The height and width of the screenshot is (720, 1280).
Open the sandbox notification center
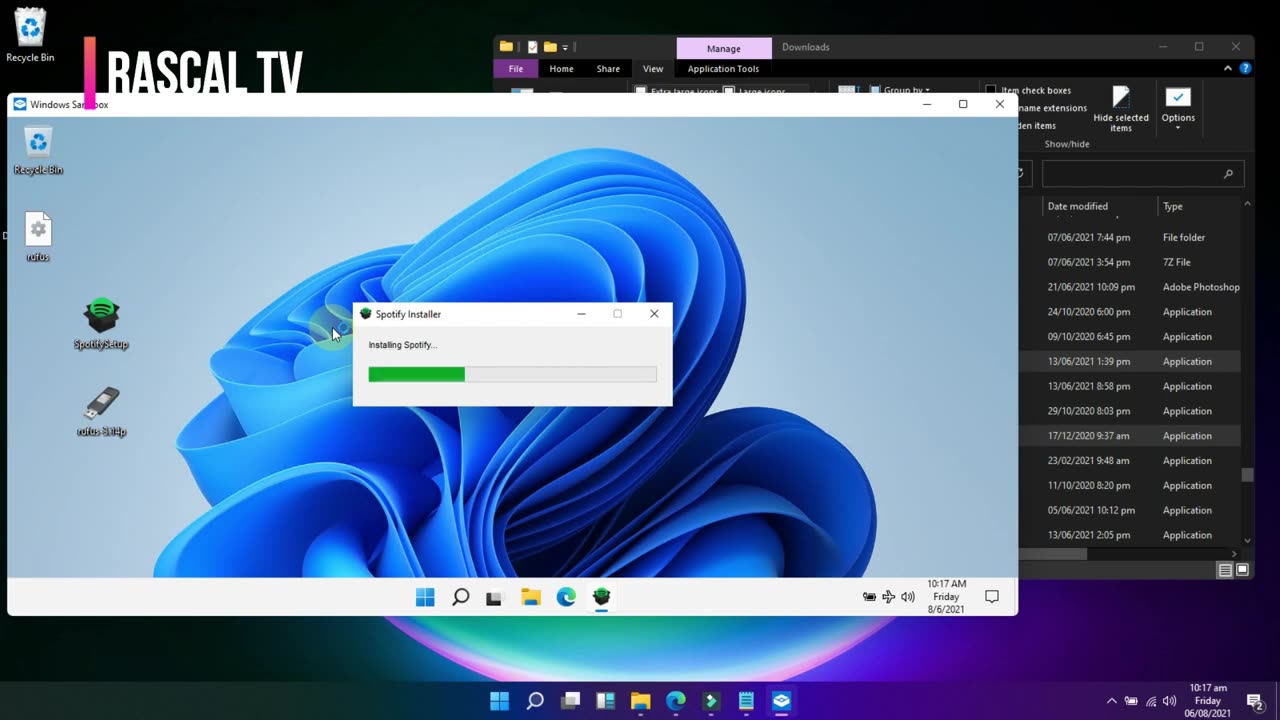(992, 597)
